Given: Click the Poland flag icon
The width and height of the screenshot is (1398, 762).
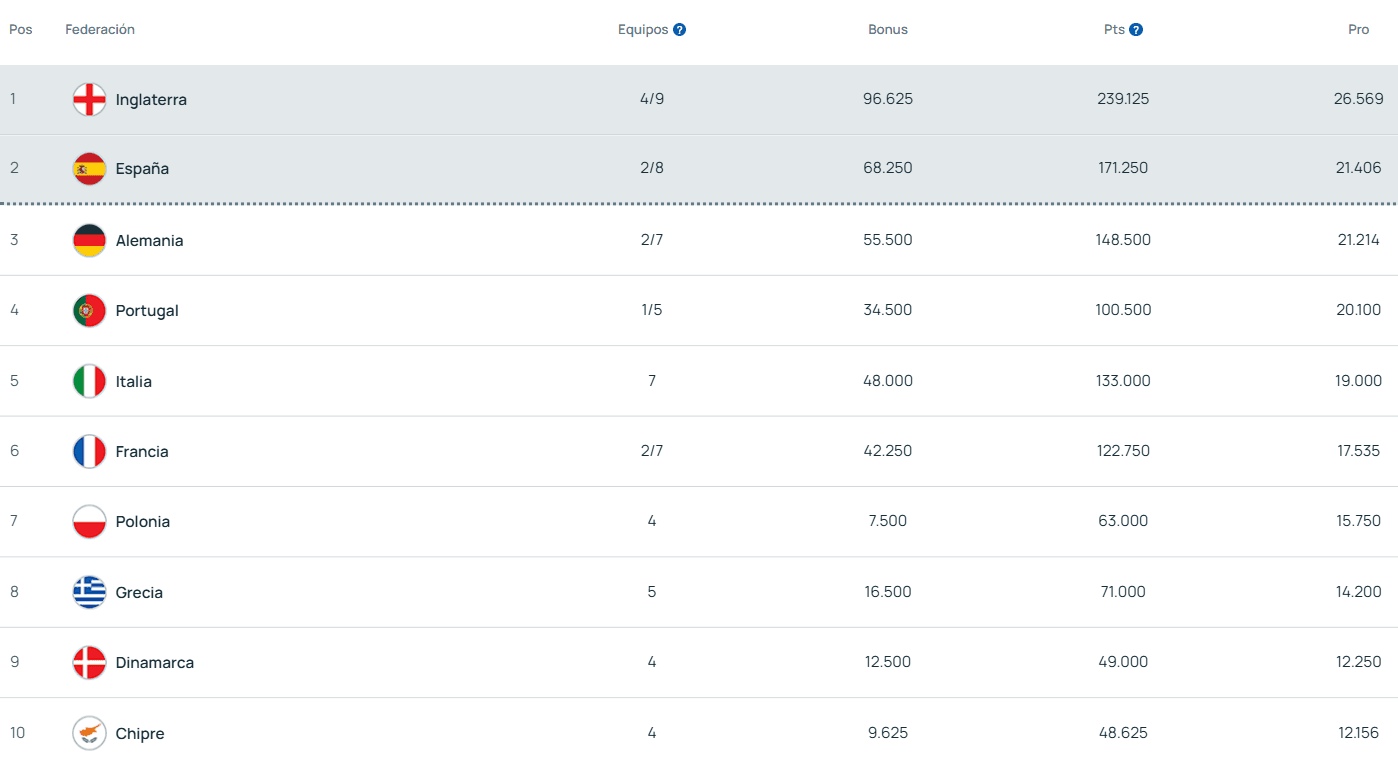Looking at the screenshot, I should click(89, 522).
